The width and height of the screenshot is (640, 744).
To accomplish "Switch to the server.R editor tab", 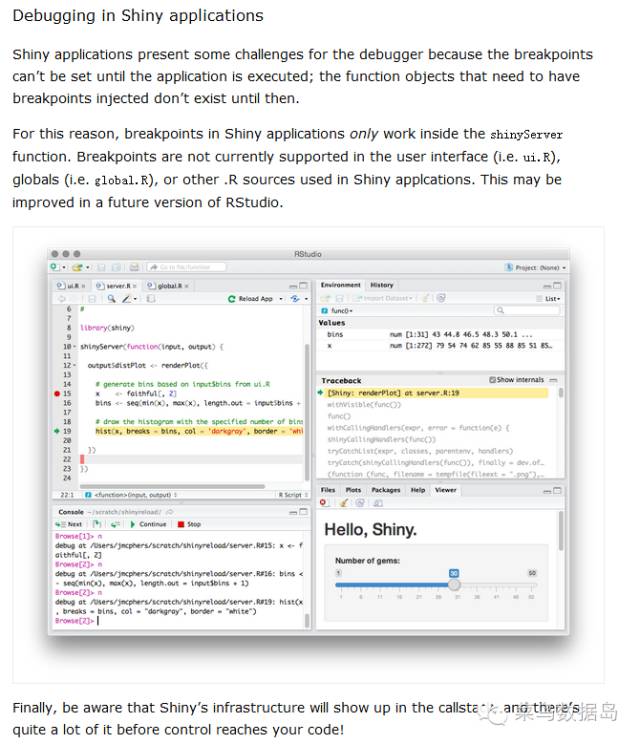I will 115,286.
